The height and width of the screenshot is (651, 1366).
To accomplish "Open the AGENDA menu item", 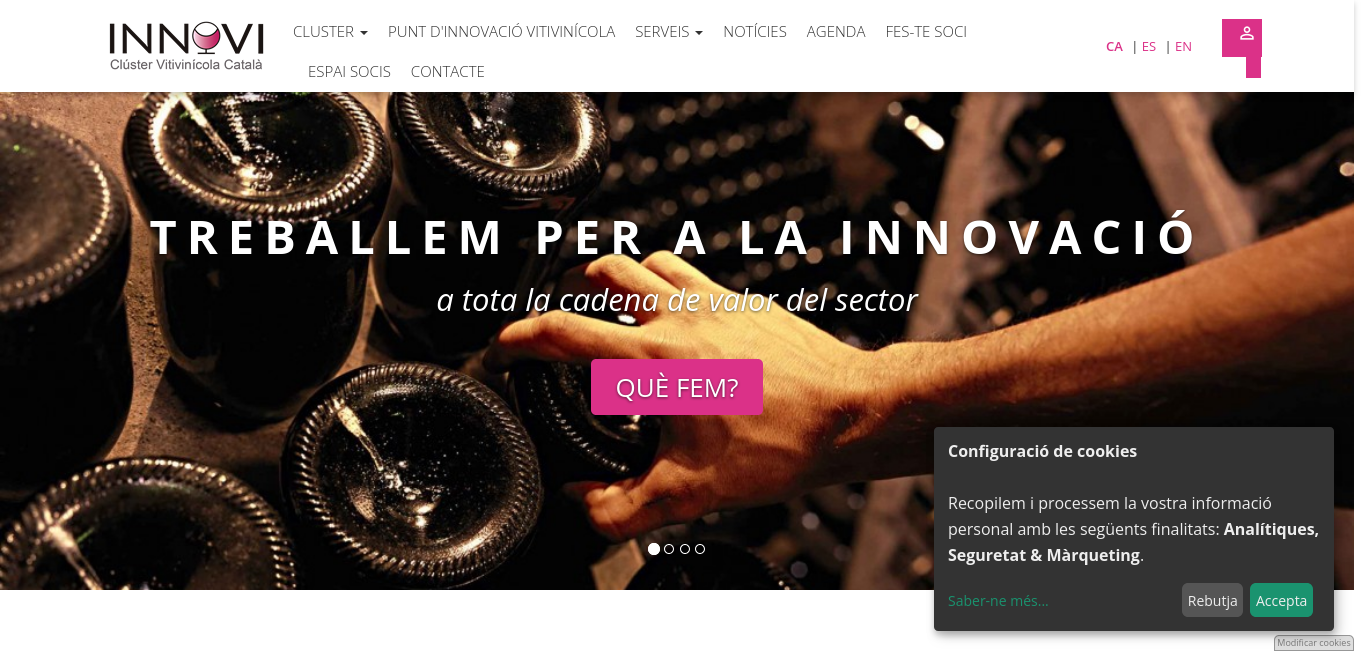I will pyautogui.click(x=836, y=32).
